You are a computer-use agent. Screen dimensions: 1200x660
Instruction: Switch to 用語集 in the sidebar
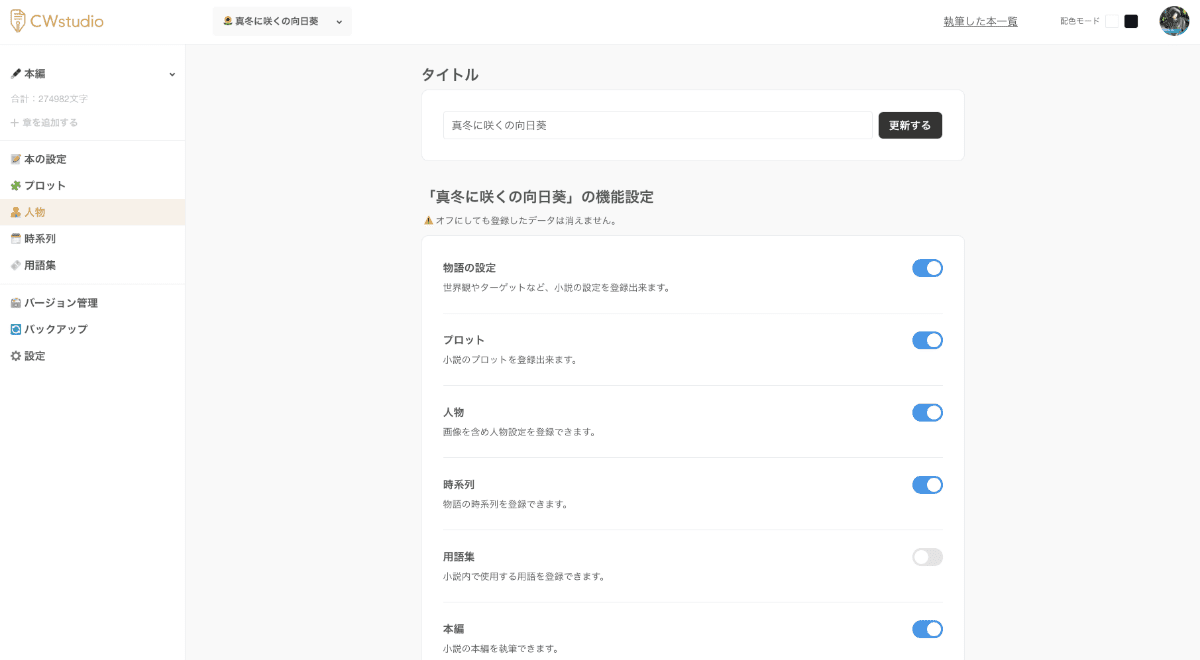coord(40,265)
